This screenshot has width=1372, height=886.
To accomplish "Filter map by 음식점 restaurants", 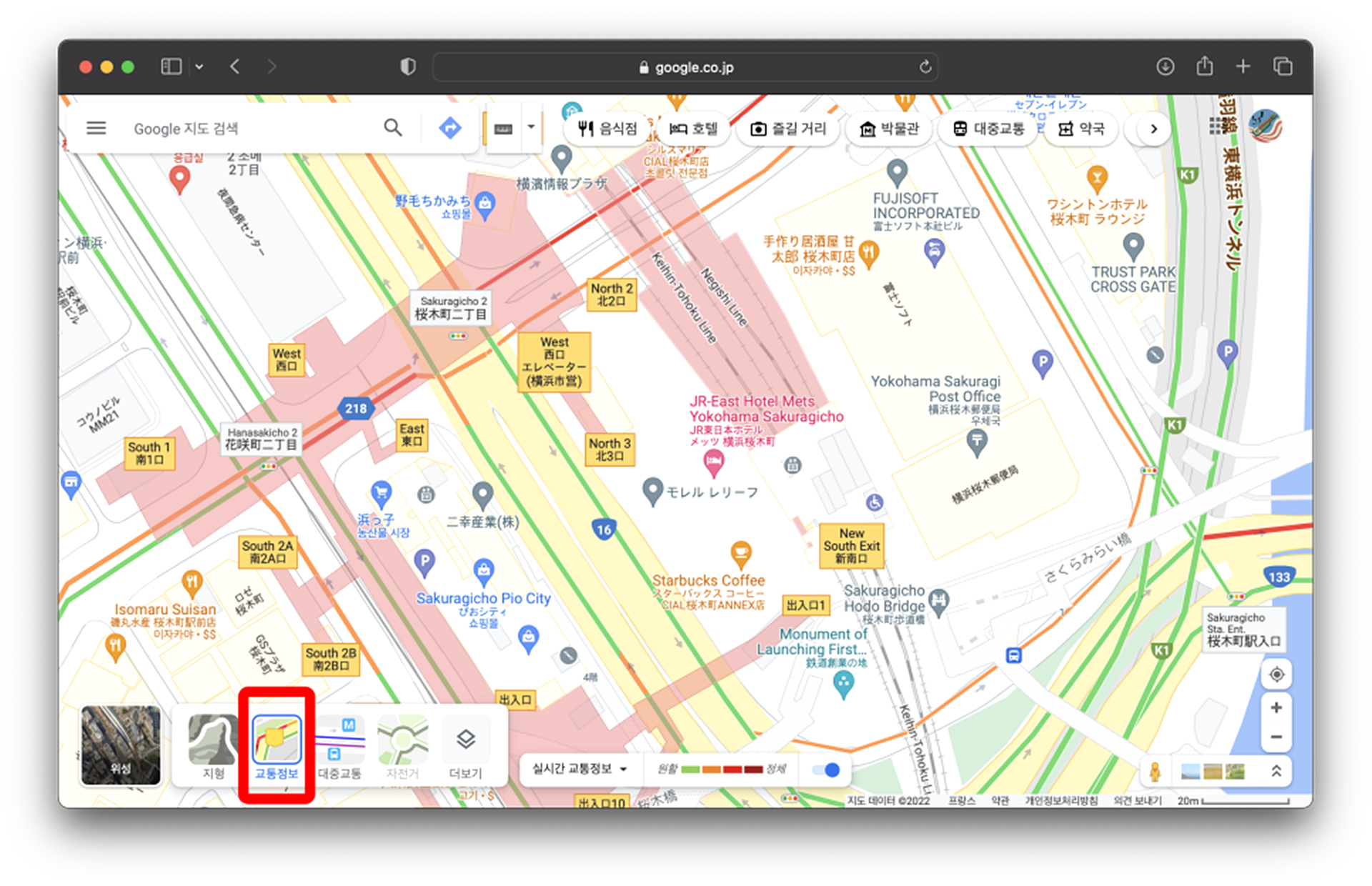I will 607,129.
